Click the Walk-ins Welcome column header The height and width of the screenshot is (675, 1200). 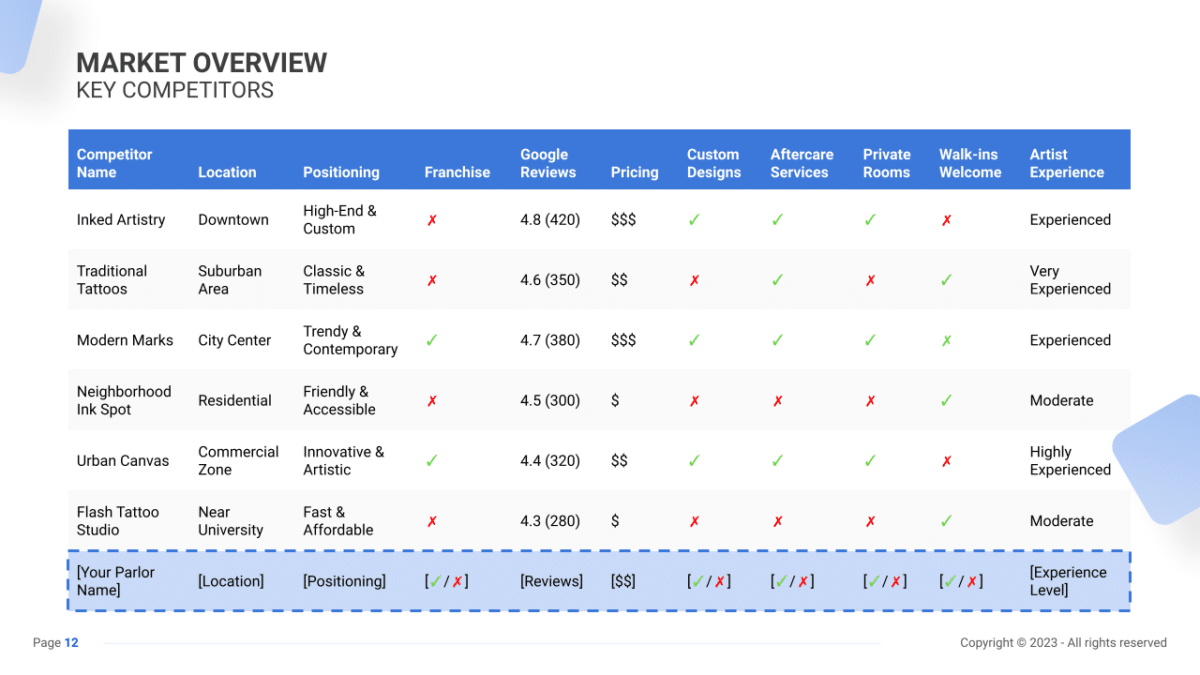coord(970,163)
